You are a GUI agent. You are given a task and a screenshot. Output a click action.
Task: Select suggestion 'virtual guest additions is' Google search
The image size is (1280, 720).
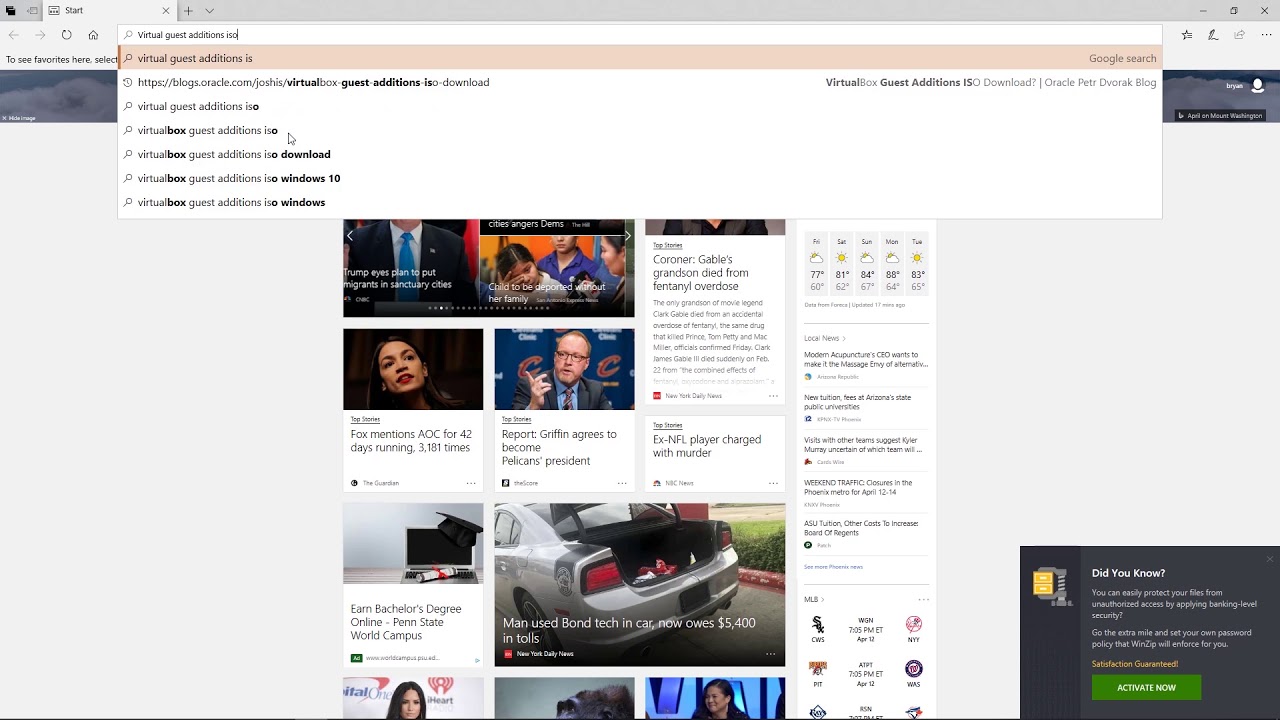click(640, 58)
